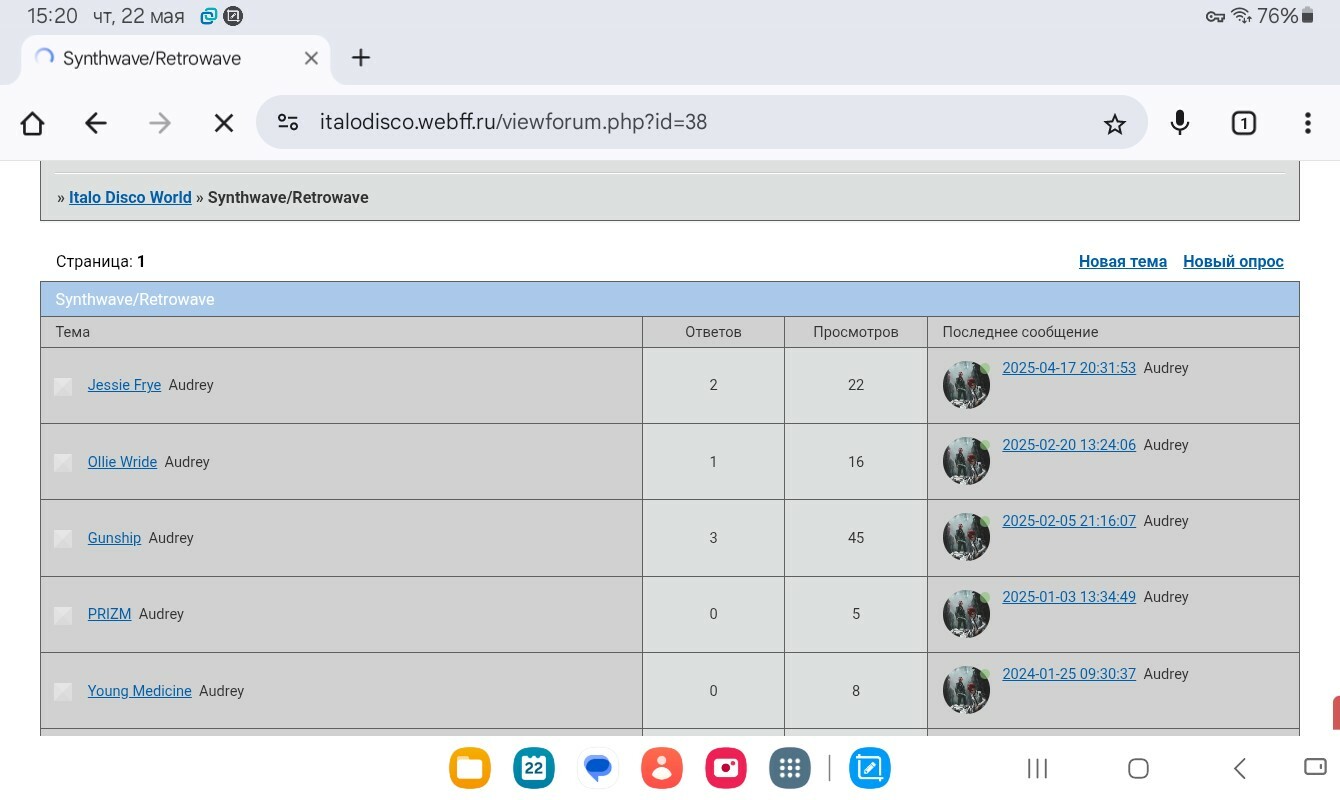Open last post dated 2025-02-05 21:16:07

click(1069, 521)
